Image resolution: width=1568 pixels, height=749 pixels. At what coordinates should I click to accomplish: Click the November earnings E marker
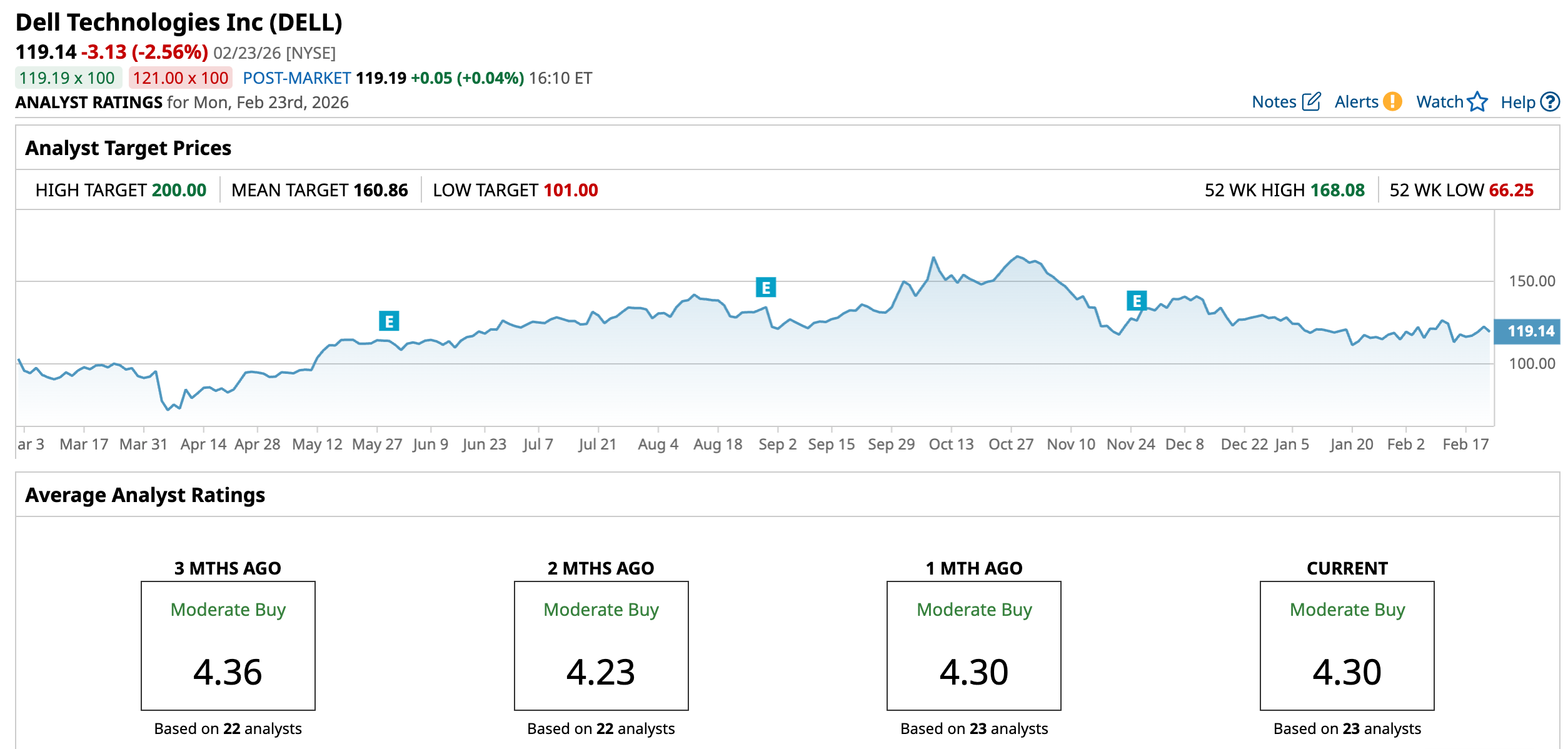point(1136,301)
